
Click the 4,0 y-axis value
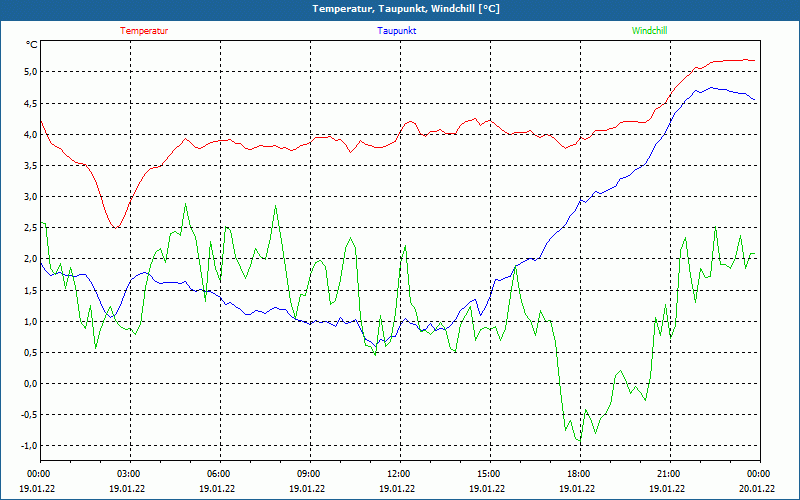(31, 135)
